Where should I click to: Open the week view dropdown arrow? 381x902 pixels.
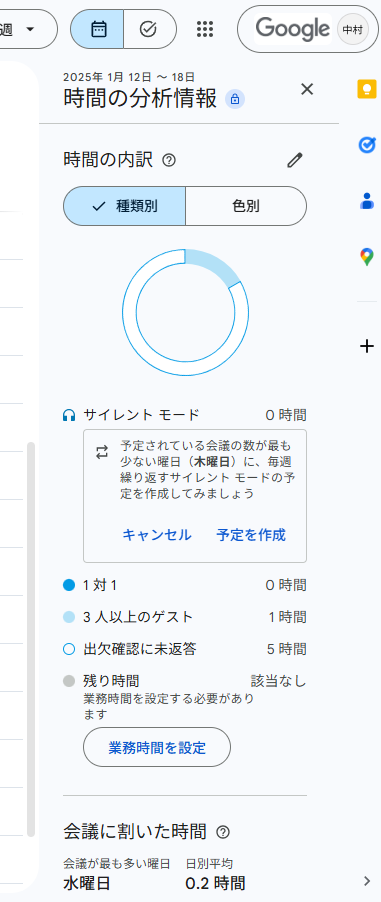point(31,29)
